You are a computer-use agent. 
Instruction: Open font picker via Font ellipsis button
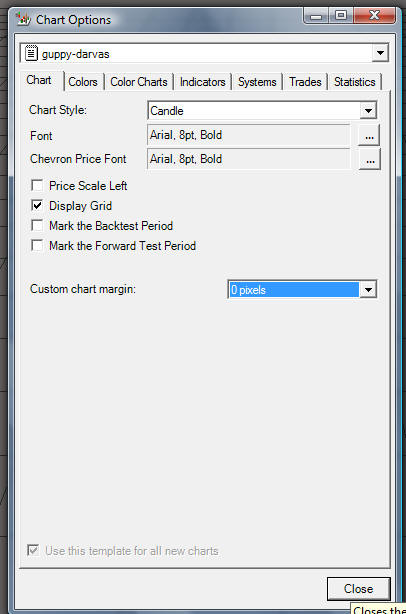point(369,135)
